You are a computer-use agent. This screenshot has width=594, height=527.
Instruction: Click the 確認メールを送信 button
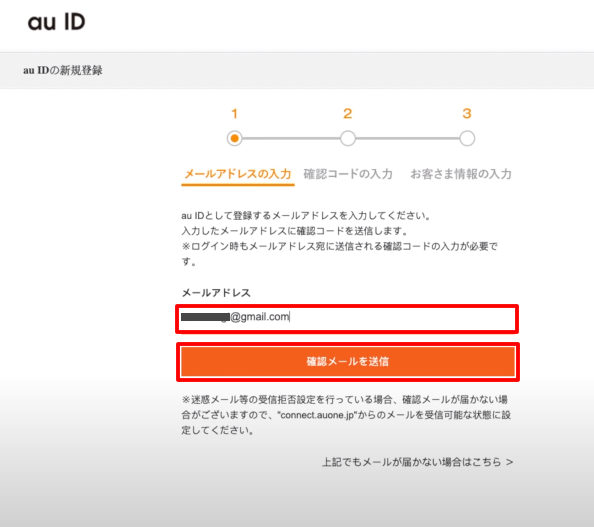pos(348,361)
